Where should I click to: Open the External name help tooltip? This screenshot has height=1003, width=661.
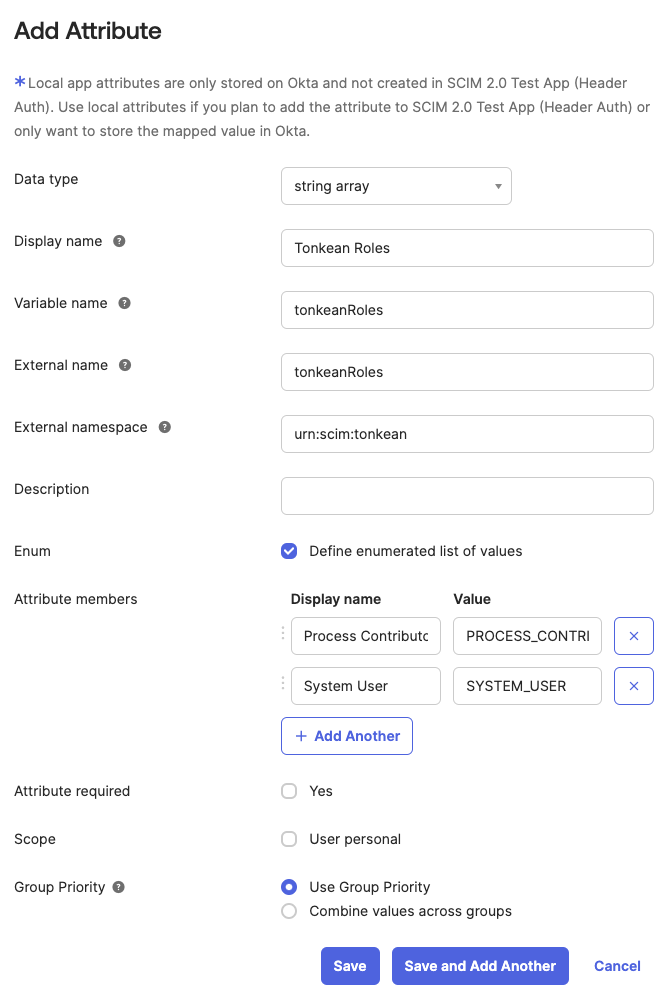[x=124, y=365]
